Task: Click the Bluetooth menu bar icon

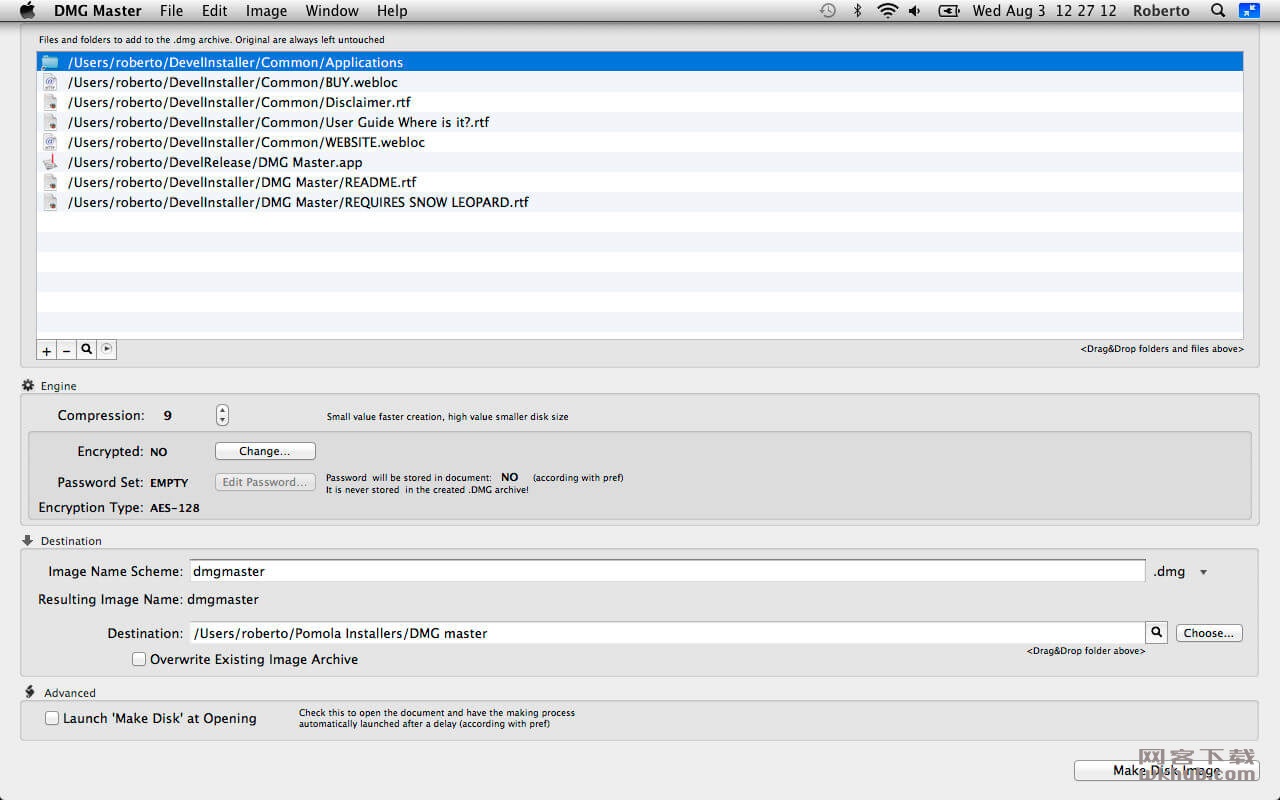Action: tap(857, 11)
